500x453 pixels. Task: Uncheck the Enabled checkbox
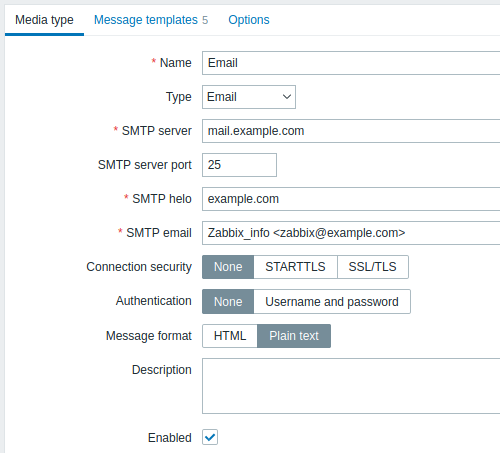coord(210,437)
